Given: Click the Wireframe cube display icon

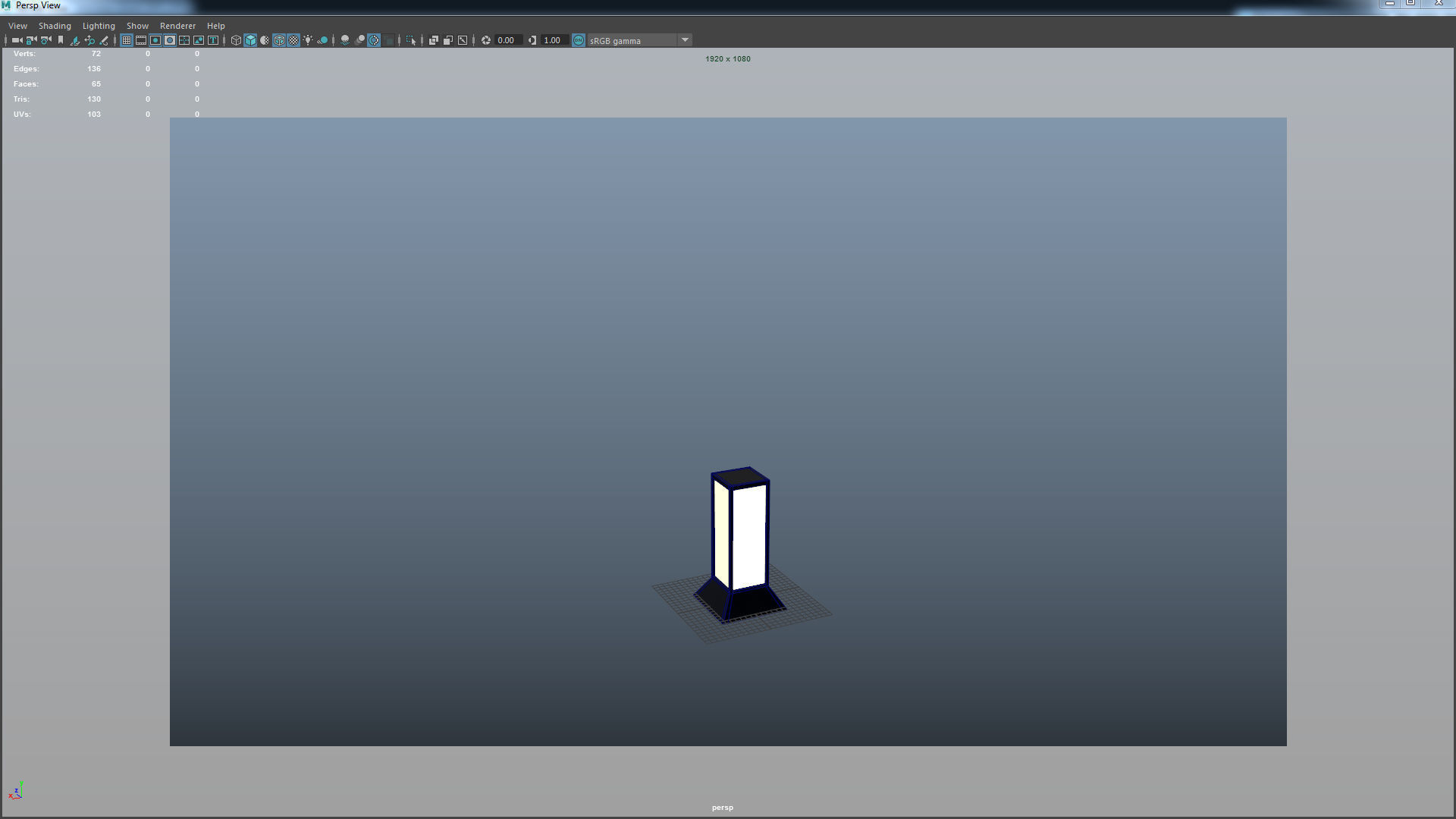Looking at the screenshot, I should pos(236,40).
